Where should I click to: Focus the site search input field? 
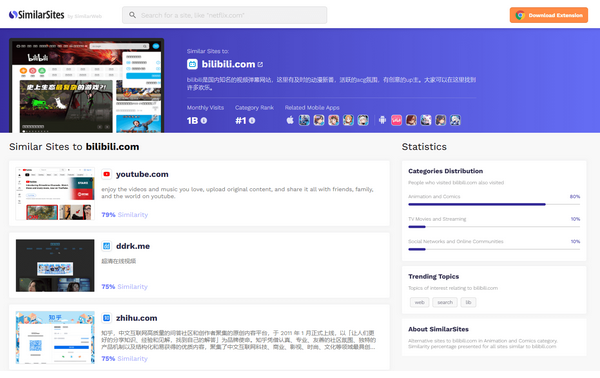point(225,15)
